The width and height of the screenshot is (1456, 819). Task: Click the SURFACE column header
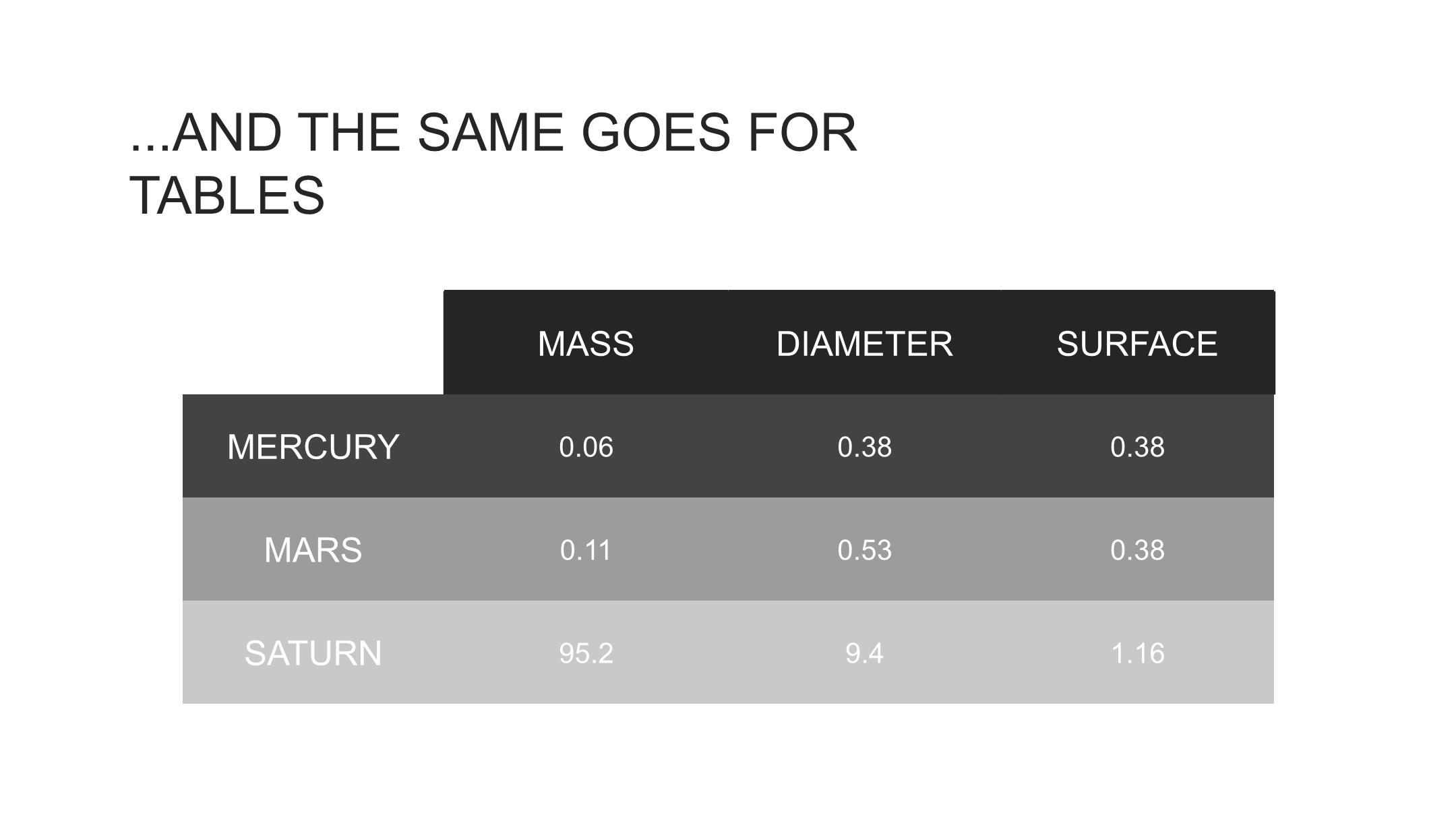[1137, 344]
